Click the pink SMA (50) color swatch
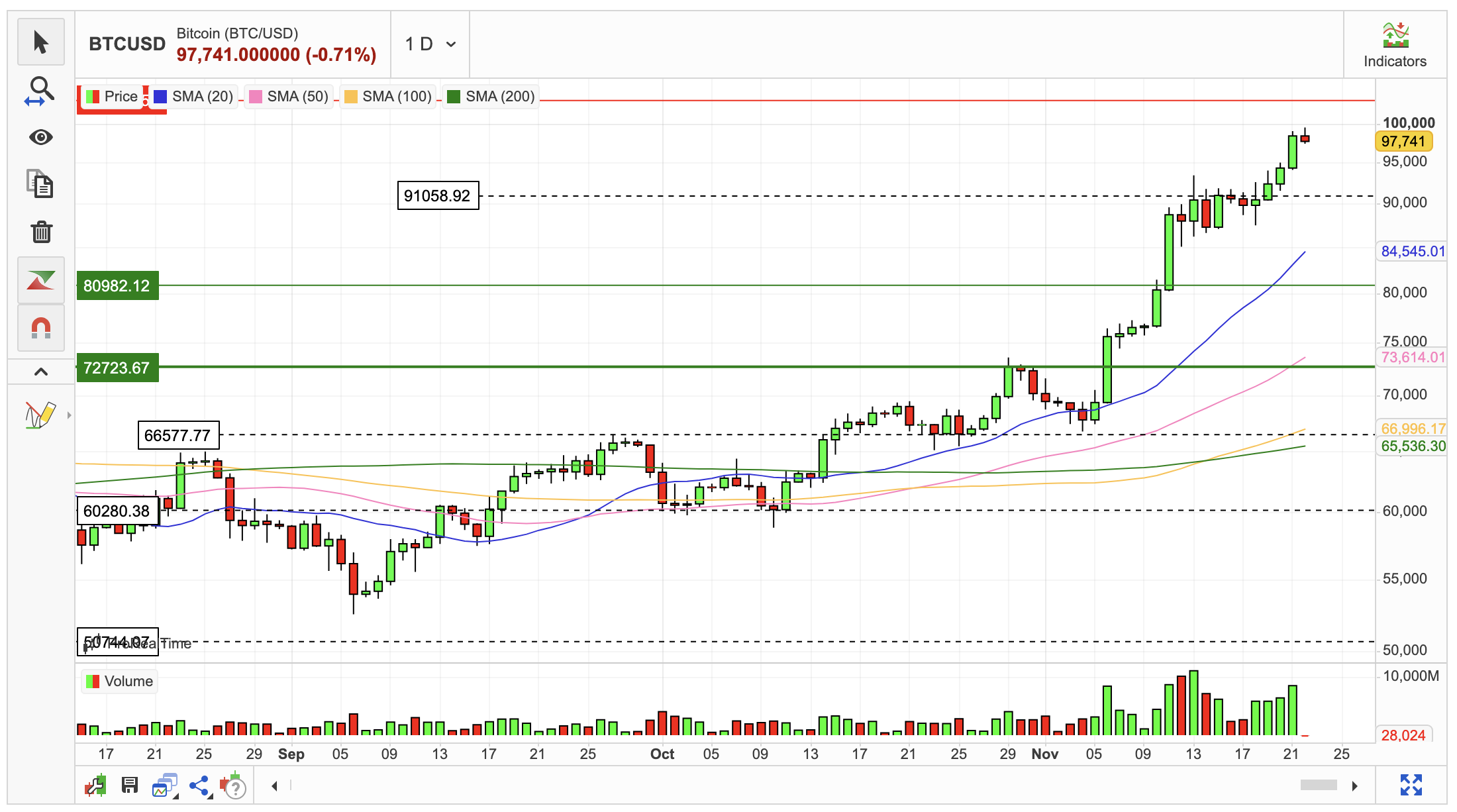This screenshot has height=812, width=1457. click(x=256, y=97)
